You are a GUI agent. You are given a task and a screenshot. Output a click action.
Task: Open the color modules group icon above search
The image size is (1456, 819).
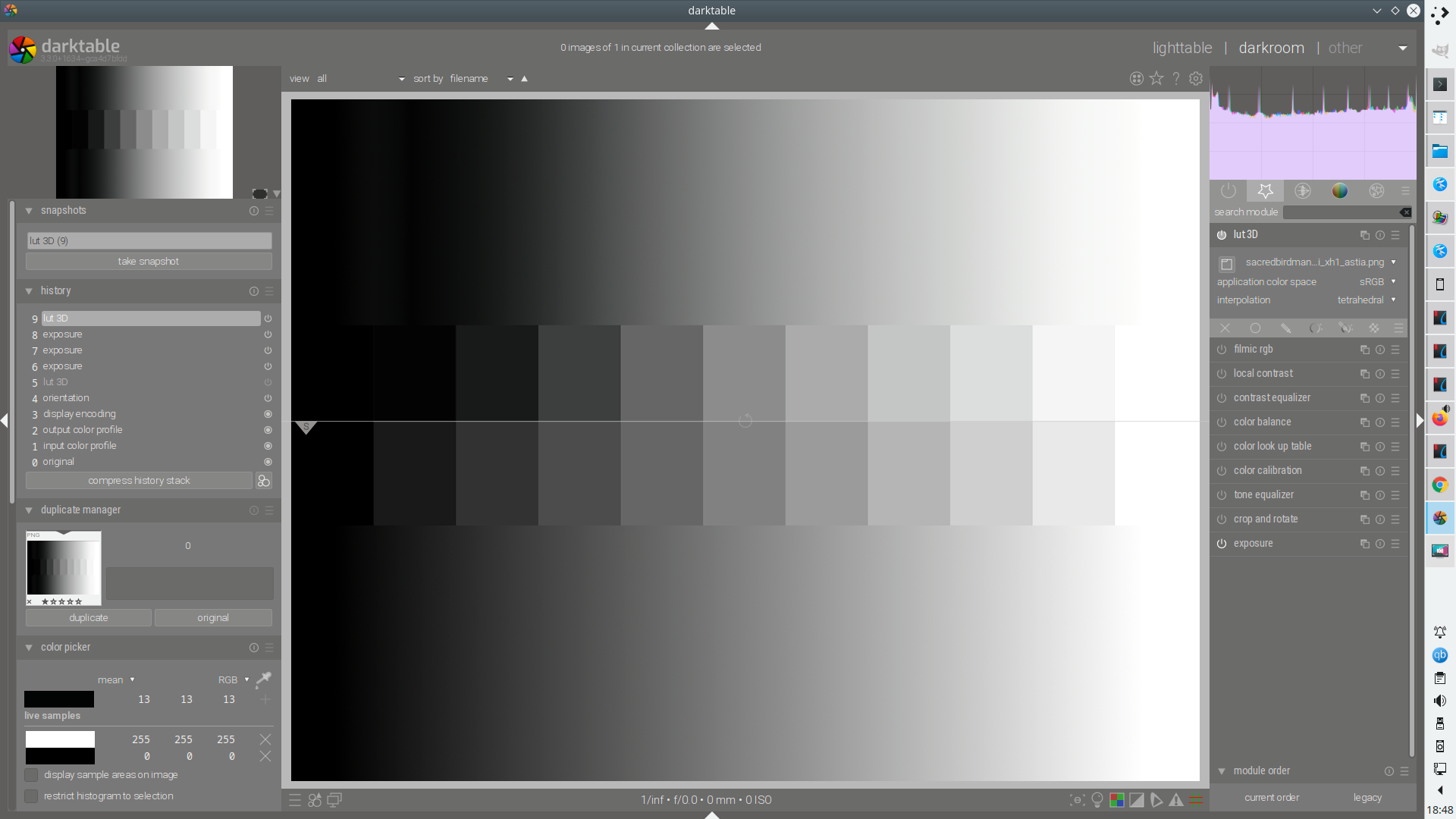click(1340, 191)
